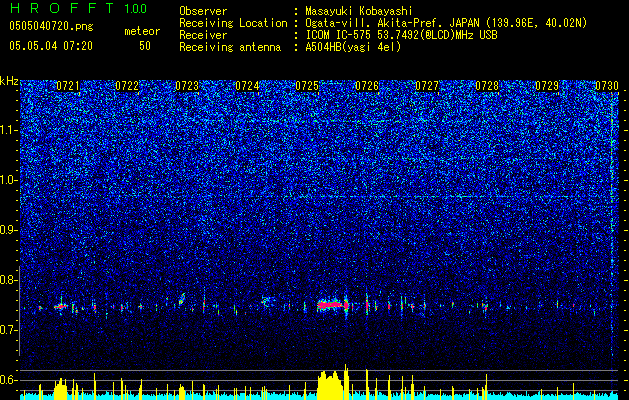Click the 'Receiver' field label

pyautogui.click(x=203, y=35)
